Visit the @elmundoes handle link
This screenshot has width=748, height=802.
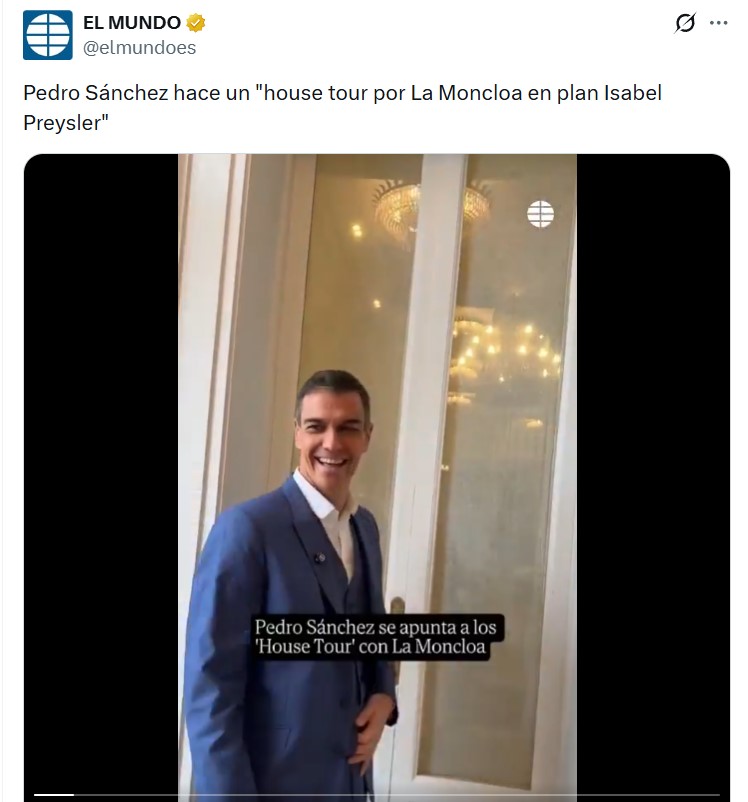(x=139, y=48)
